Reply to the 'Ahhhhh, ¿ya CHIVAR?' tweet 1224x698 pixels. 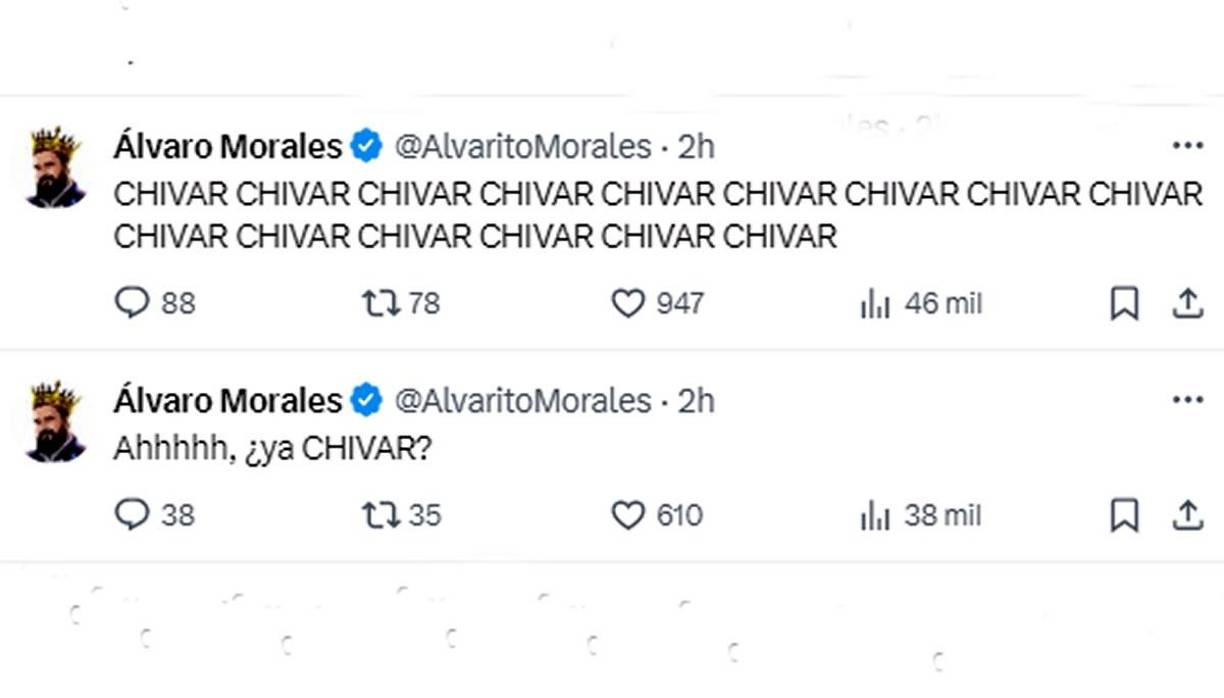[133, 516]
